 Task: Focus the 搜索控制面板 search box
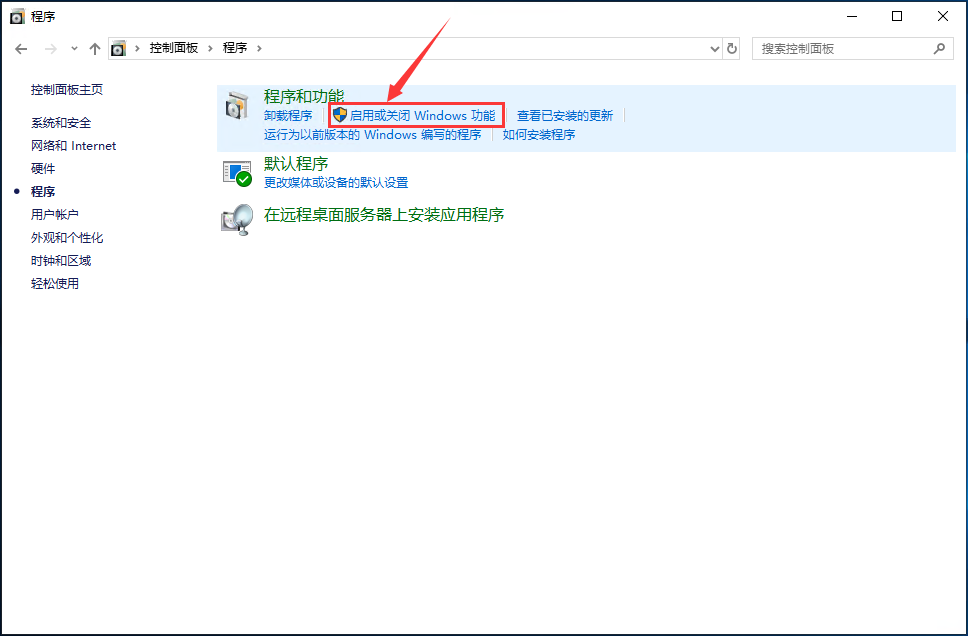[x=851, y=48]
